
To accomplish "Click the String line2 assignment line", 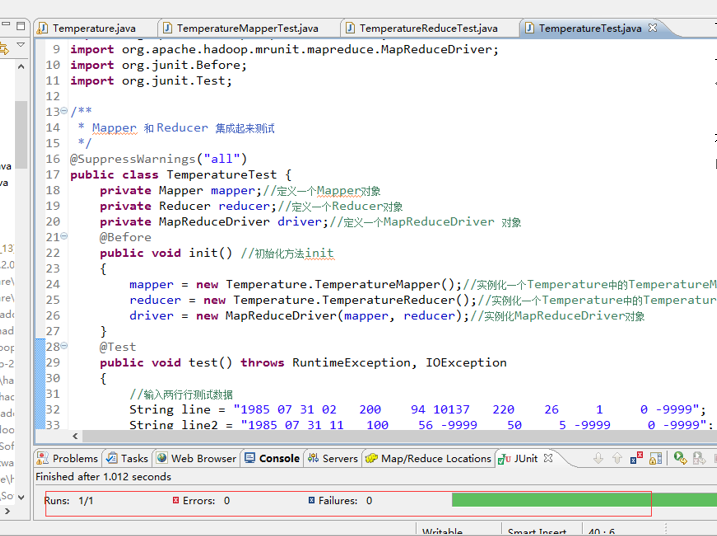I will click(x=421, y=425).
